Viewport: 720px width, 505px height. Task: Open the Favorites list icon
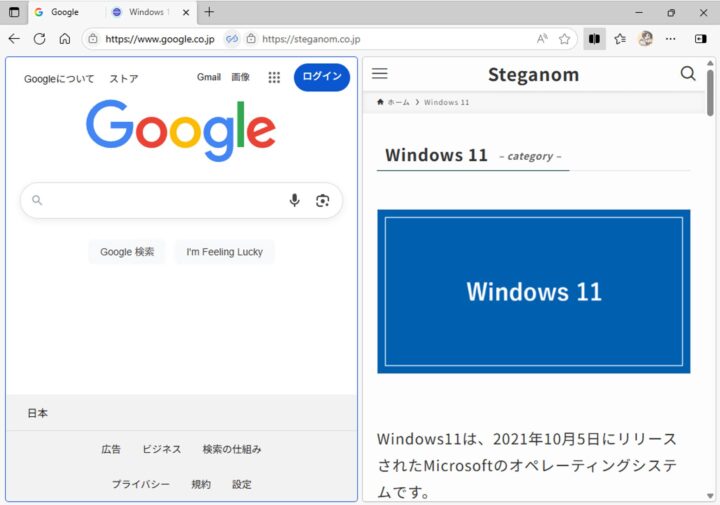[620, 39]
